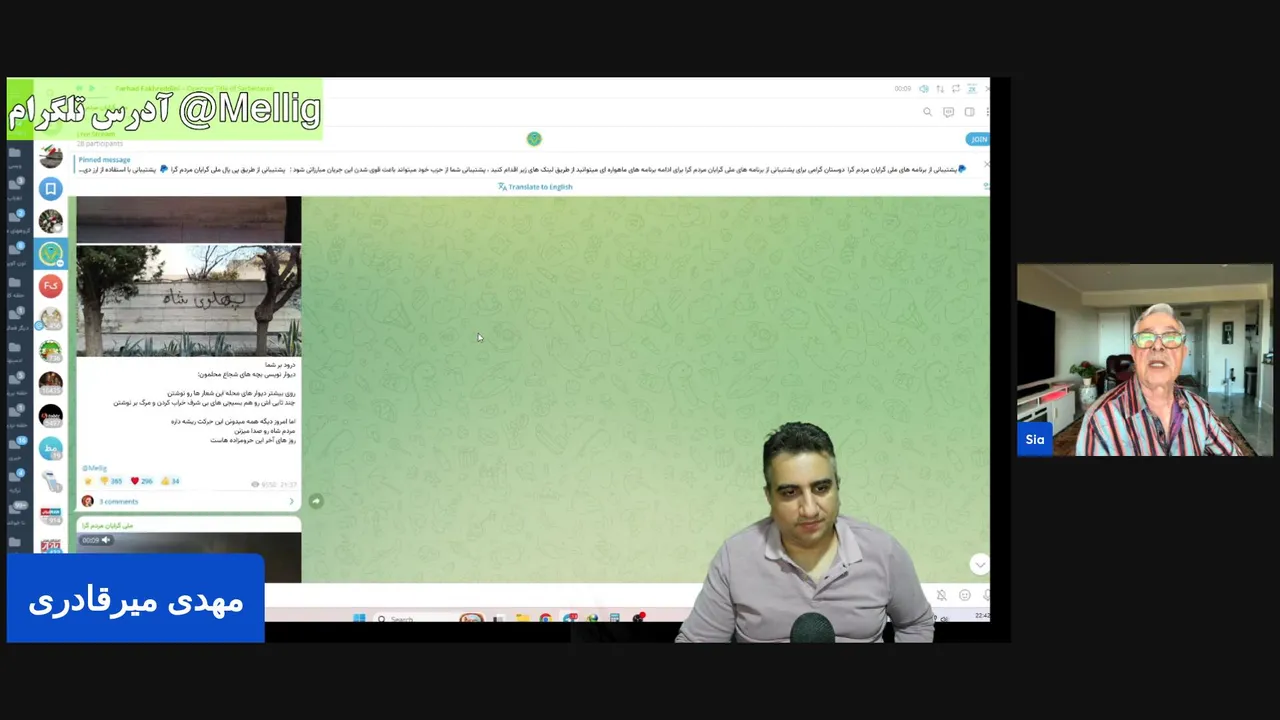This screenshot has width=1280, height=720.
Task: Open chat folder with badge 16
Action: click(16, 448)
